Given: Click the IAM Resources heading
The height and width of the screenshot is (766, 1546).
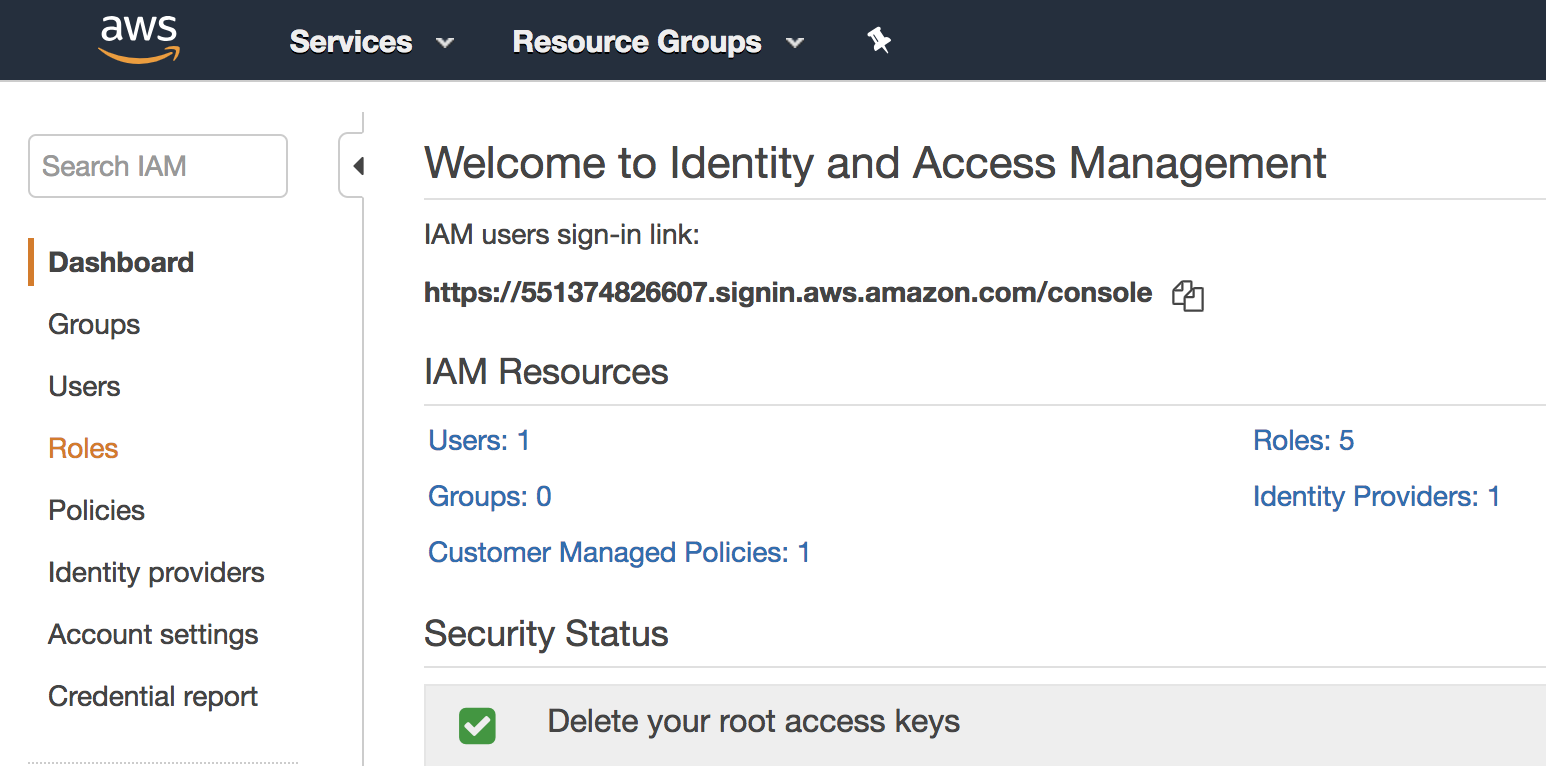Looking at the screenshot, I should [x=546, y=371].
